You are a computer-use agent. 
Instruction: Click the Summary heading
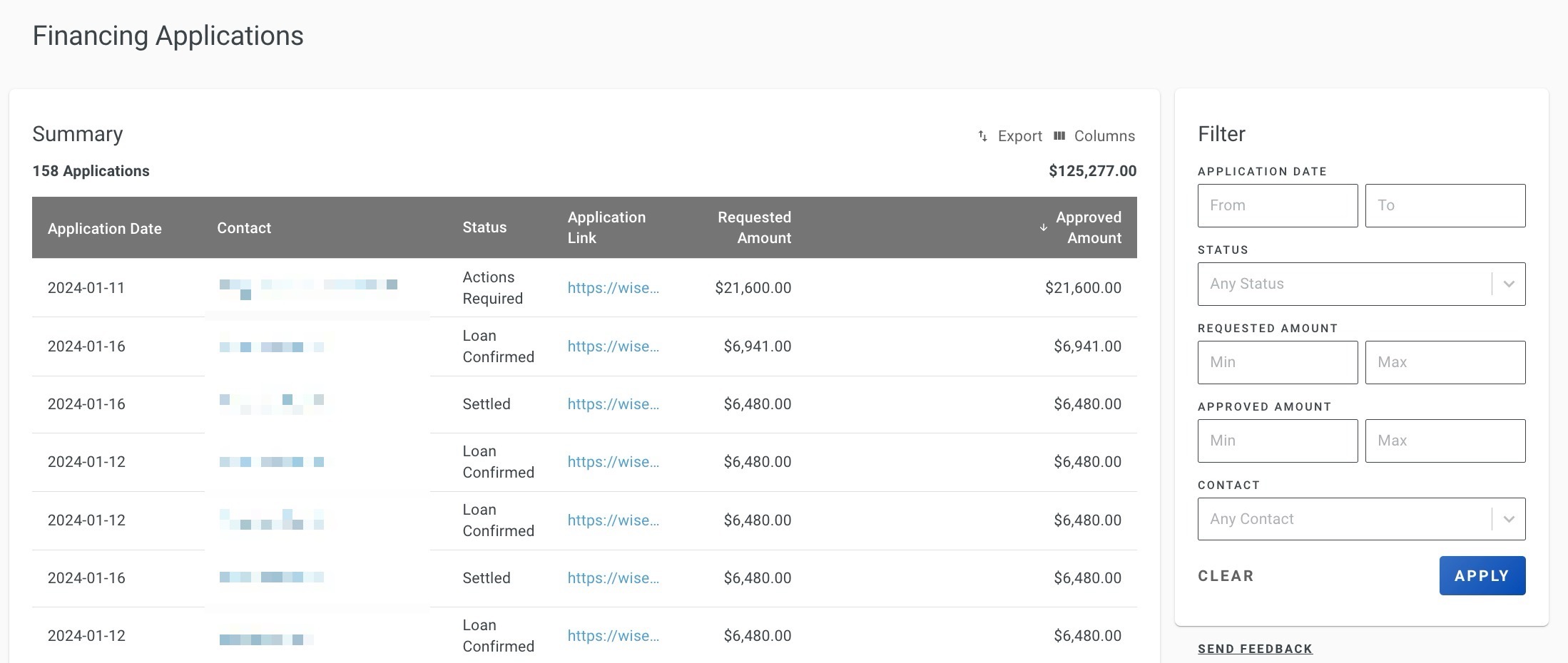click(x=78, y=134)
